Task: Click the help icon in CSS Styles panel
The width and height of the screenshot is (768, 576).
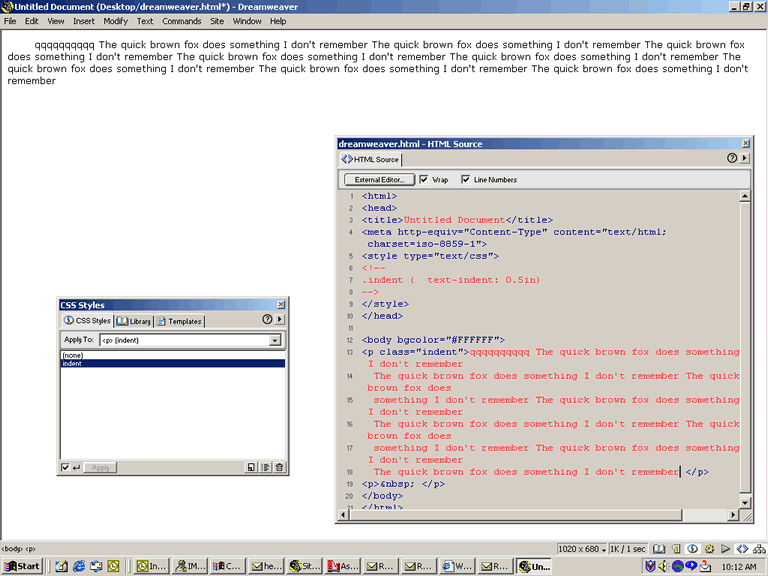Action: click(x=267, y=319)
